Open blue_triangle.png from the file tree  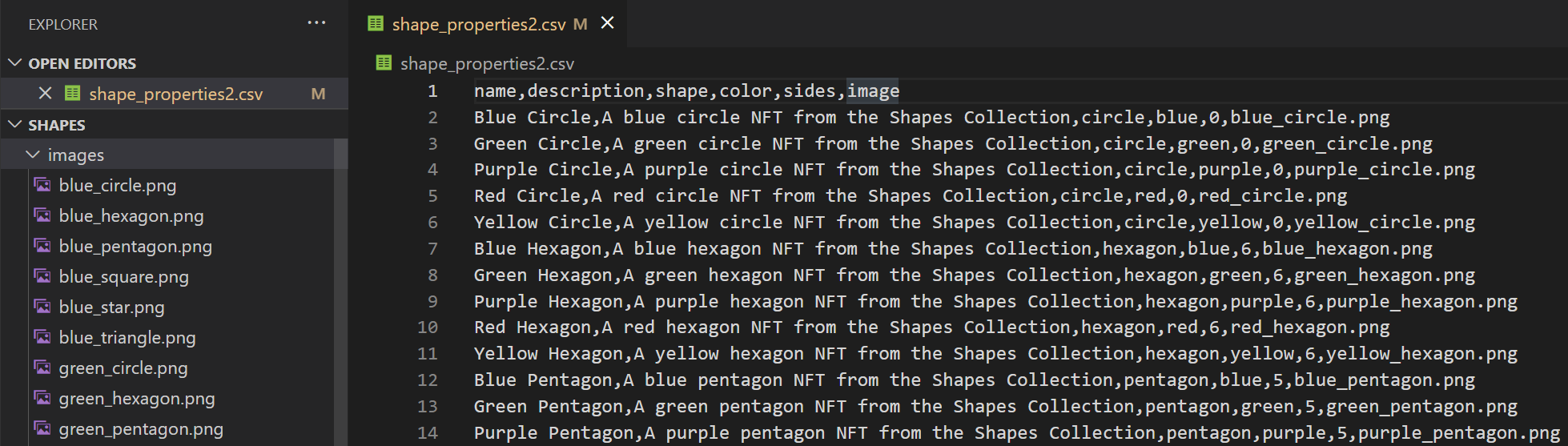point(127,338)
